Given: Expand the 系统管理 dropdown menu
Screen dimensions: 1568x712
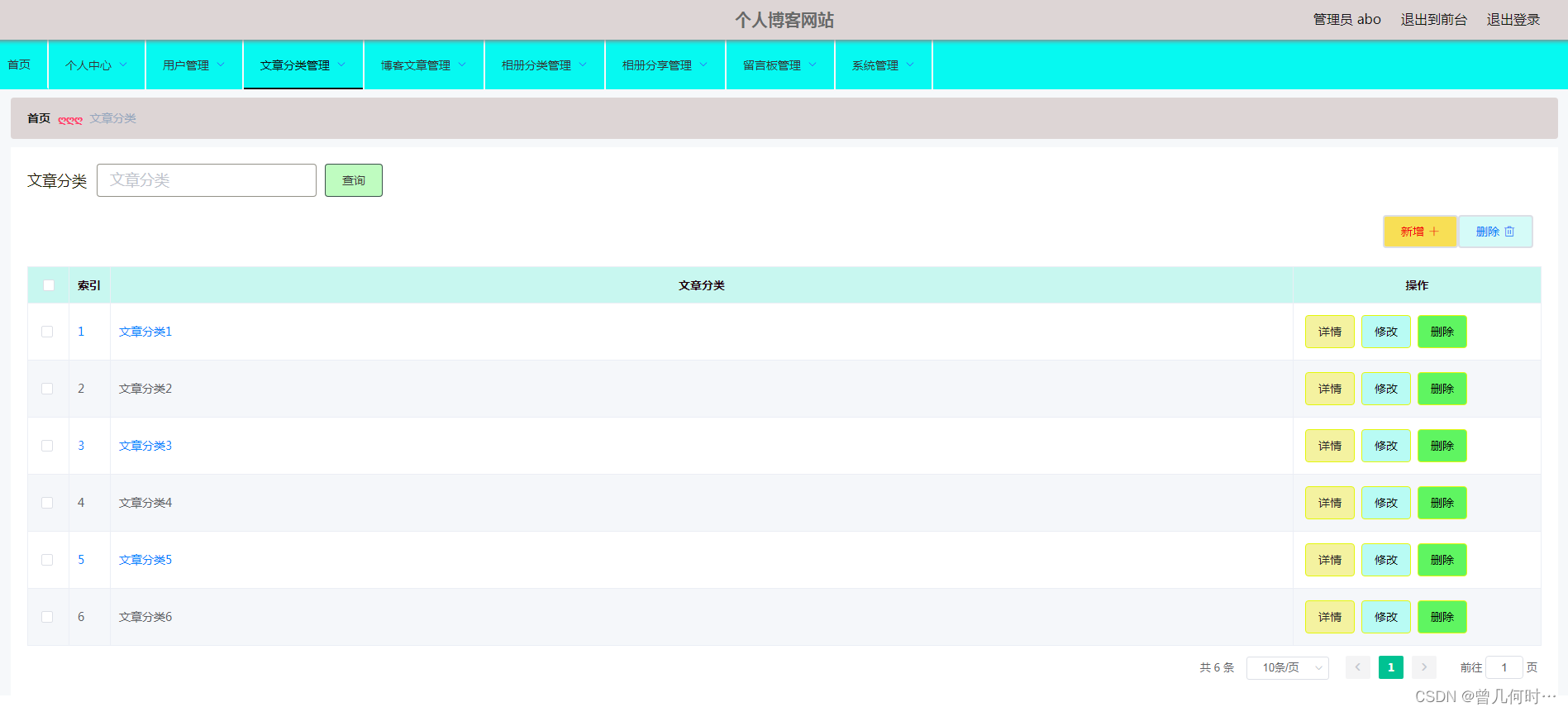Looking at the screenshot, I should coord(884,65).
